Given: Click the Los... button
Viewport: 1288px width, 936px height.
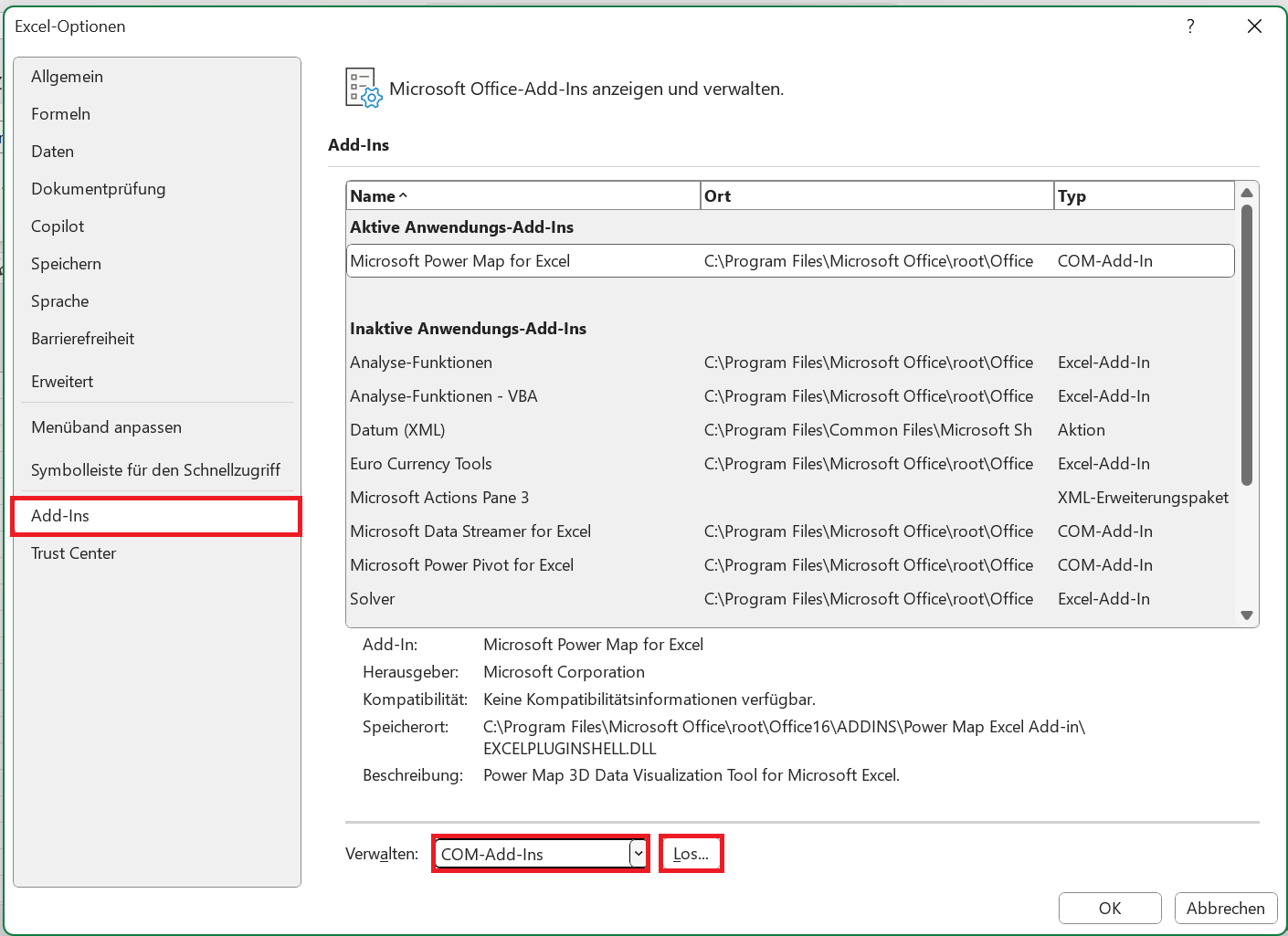Looking at the screenshot, I should coord(692,854).
